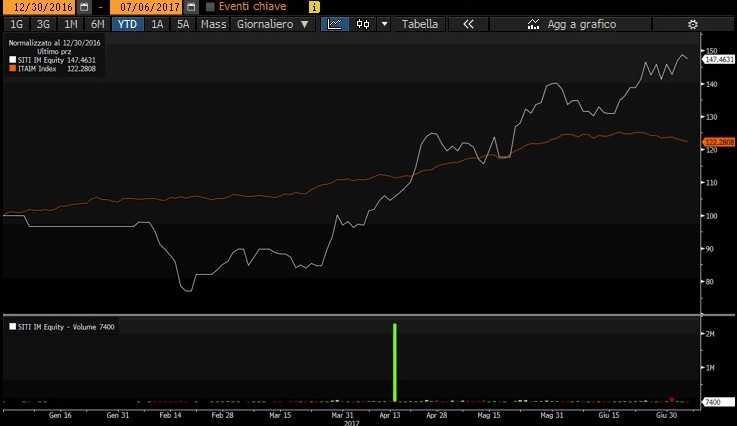Select the 6M time range tab
The image size is (737, 426).
pos(97,24)
